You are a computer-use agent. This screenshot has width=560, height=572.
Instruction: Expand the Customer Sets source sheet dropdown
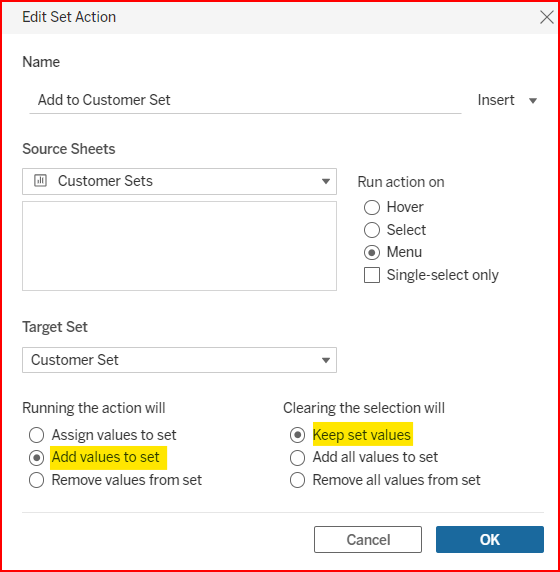coord(325,181)
